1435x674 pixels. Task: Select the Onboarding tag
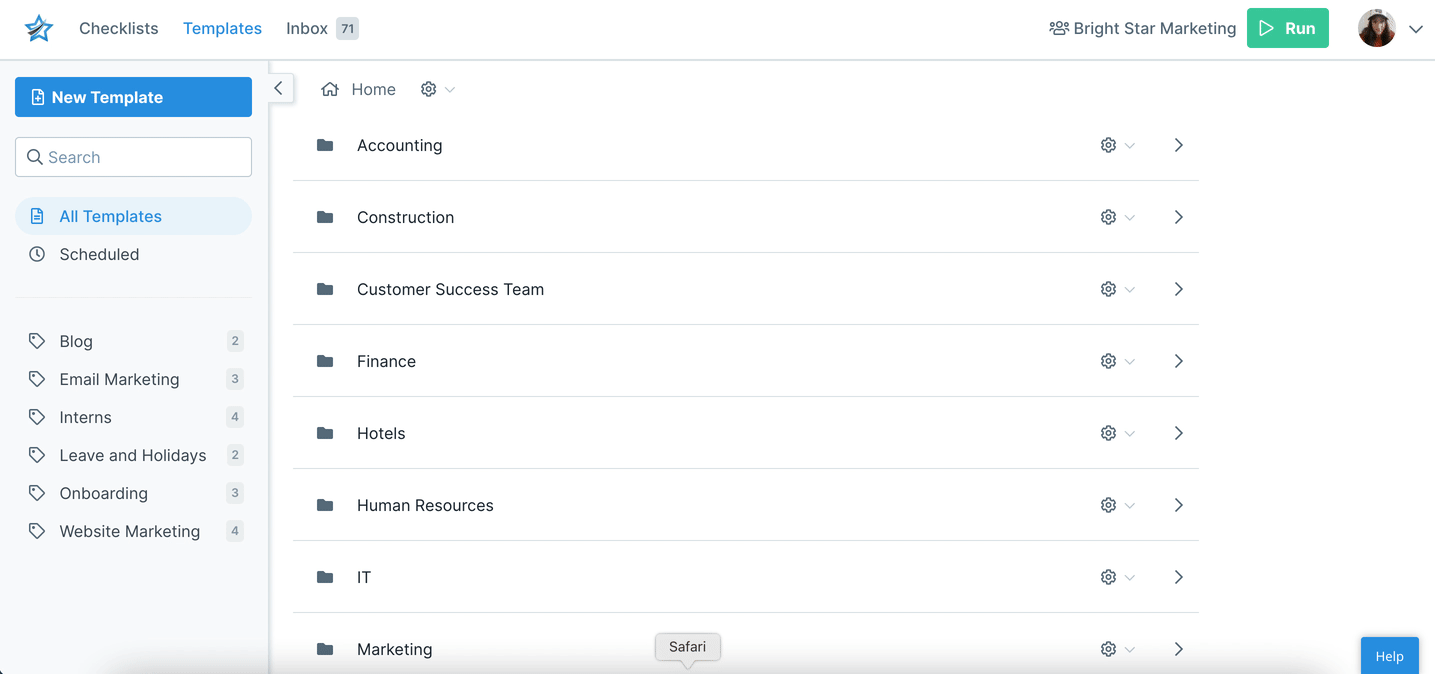pos(134,493)
